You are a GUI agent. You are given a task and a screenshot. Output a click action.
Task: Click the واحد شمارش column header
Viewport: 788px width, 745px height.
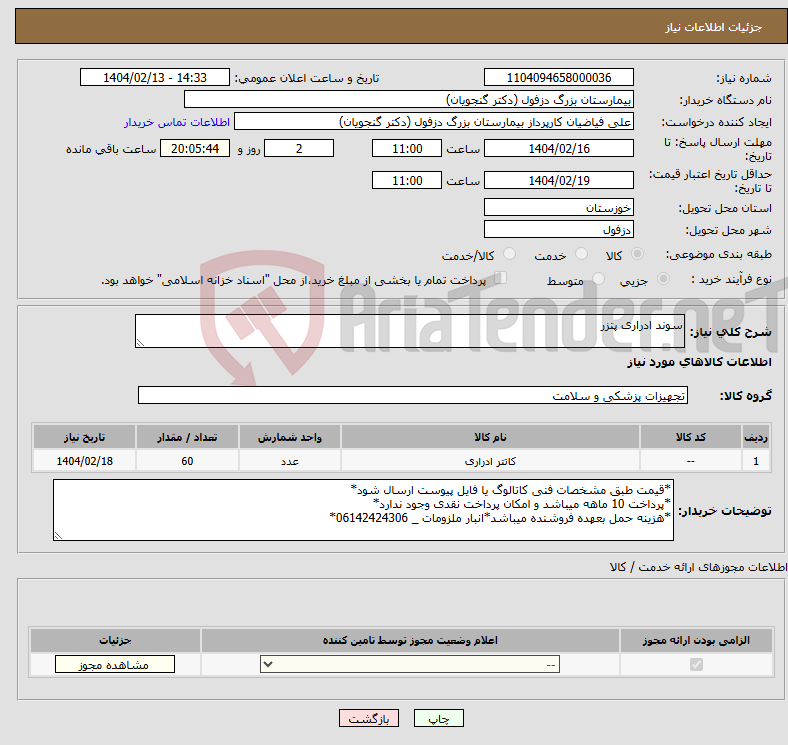[x=290, y=437]
